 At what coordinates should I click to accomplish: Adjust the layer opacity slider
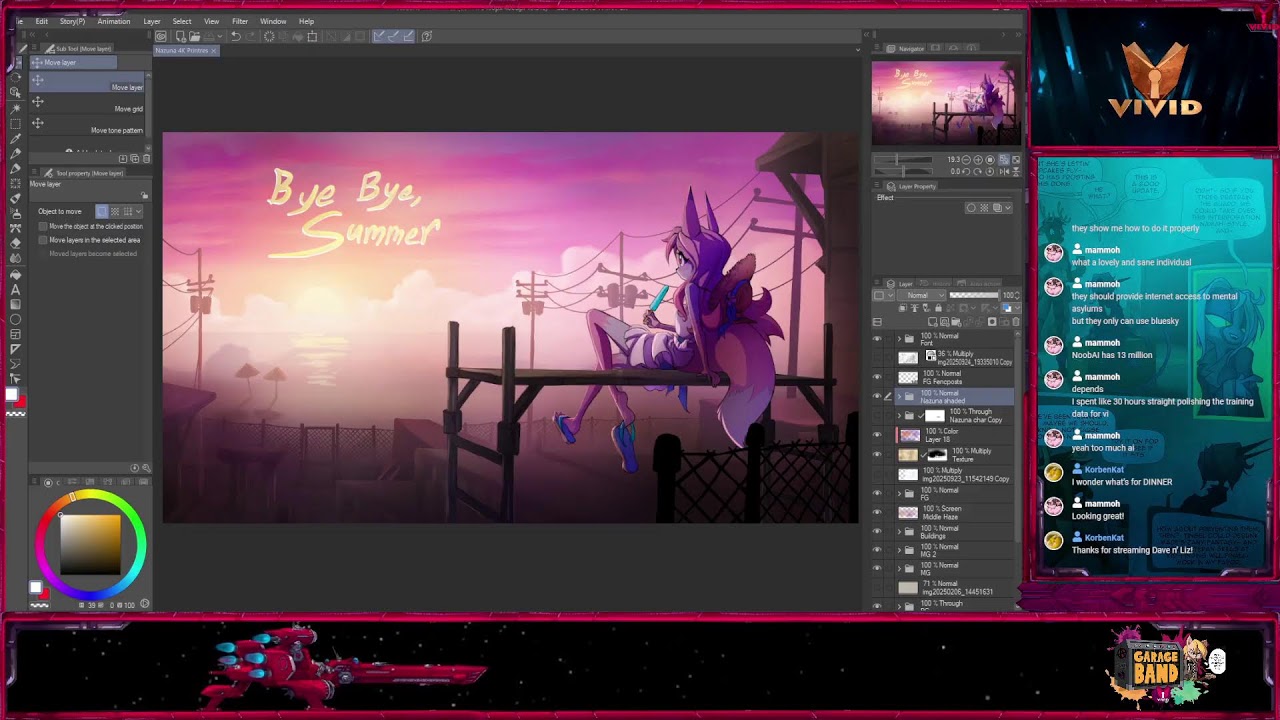click(x=974, y=295)
